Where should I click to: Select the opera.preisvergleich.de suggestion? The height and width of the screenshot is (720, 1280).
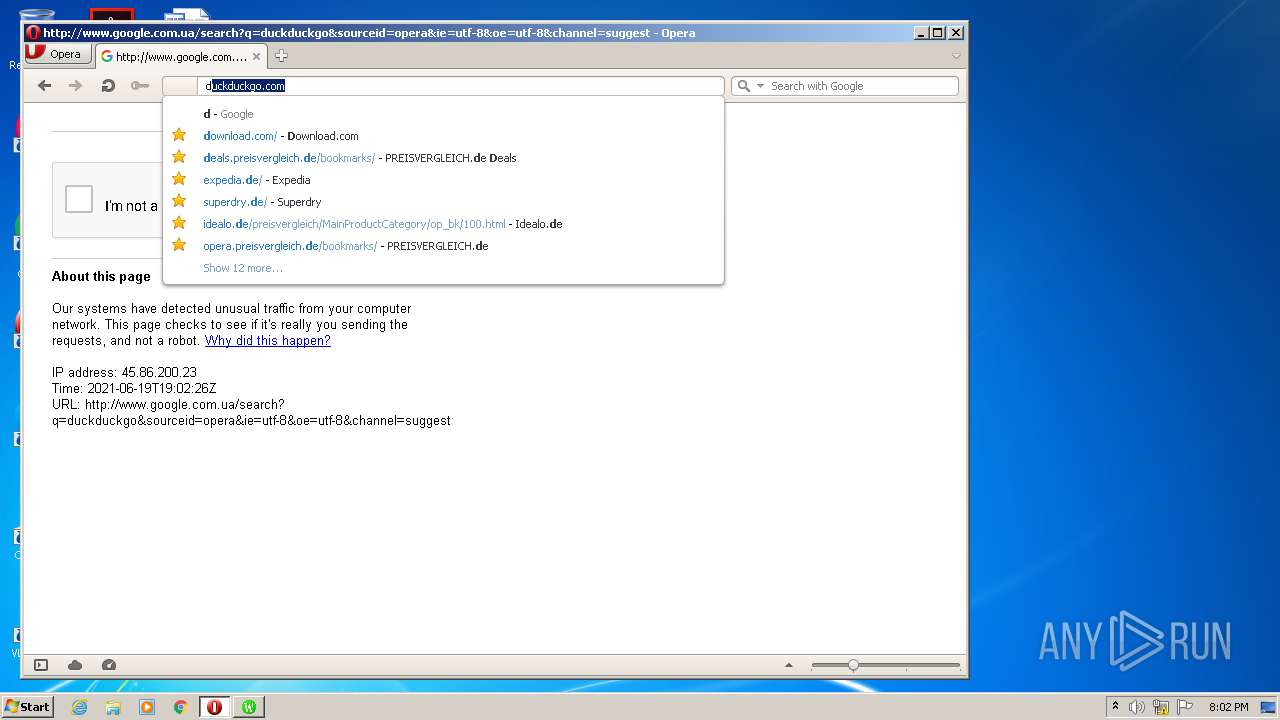(x=443, y=246)
